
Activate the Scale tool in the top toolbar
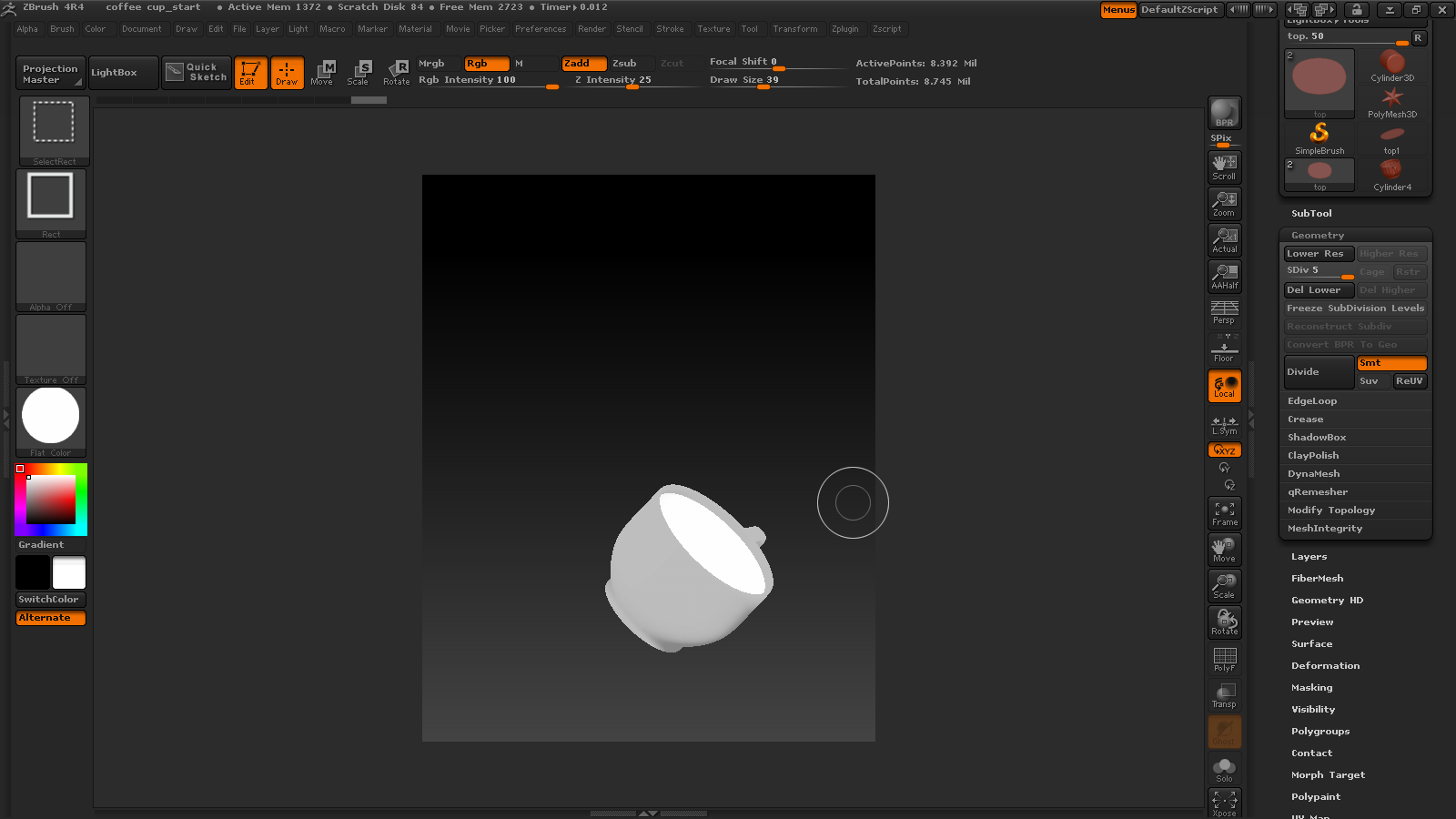360,73
